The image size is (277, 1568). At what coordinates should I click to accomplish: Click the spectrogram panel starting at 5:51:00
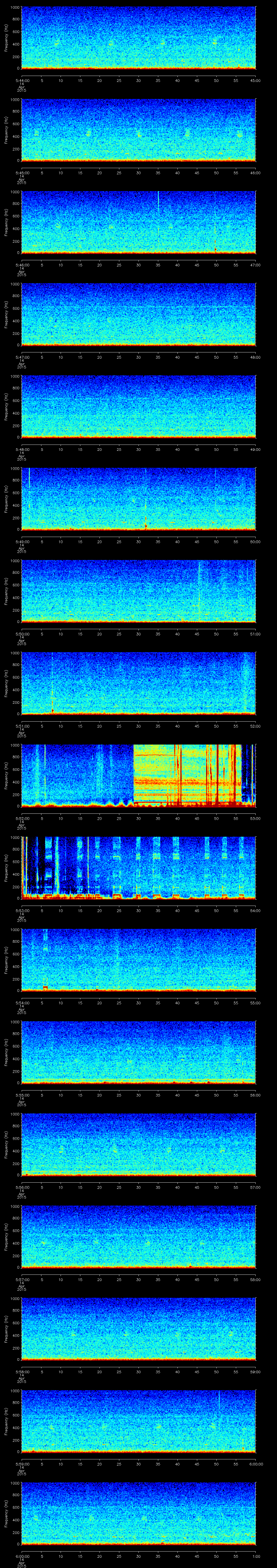coord(138,683)
